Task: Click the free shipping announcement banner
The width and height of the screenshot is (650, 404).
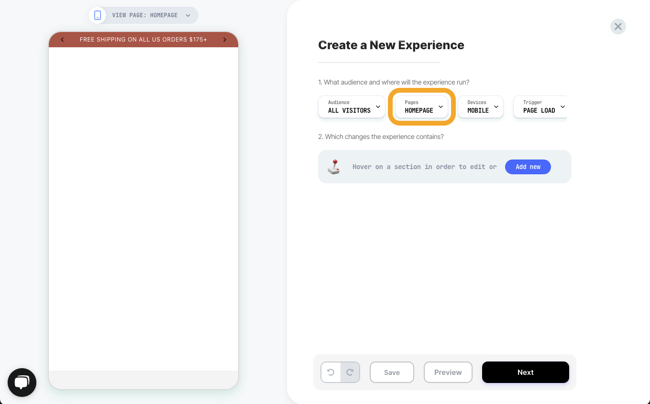Action: (143, 40)
